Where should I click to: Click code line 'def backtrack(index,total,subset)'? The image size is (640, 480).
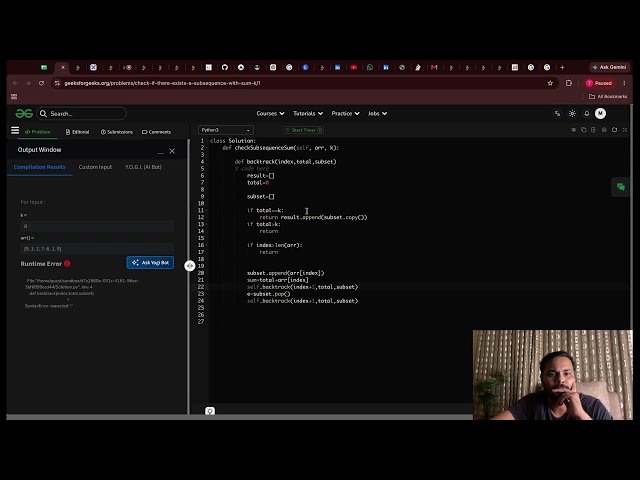(x=285, y=162)
